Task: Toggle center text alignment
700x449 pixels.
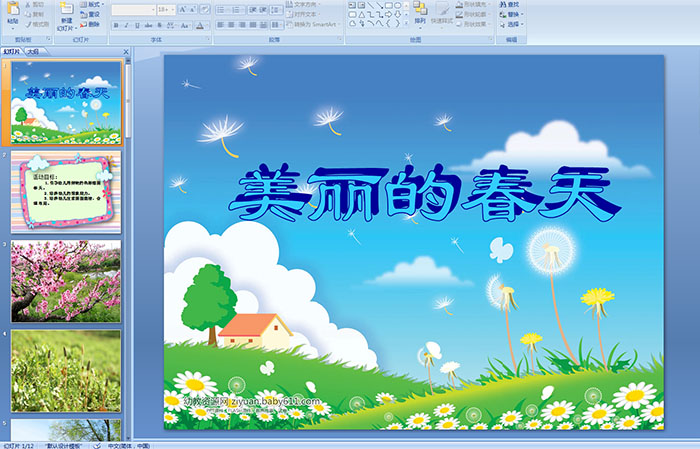Action: (x=231, y=25)
